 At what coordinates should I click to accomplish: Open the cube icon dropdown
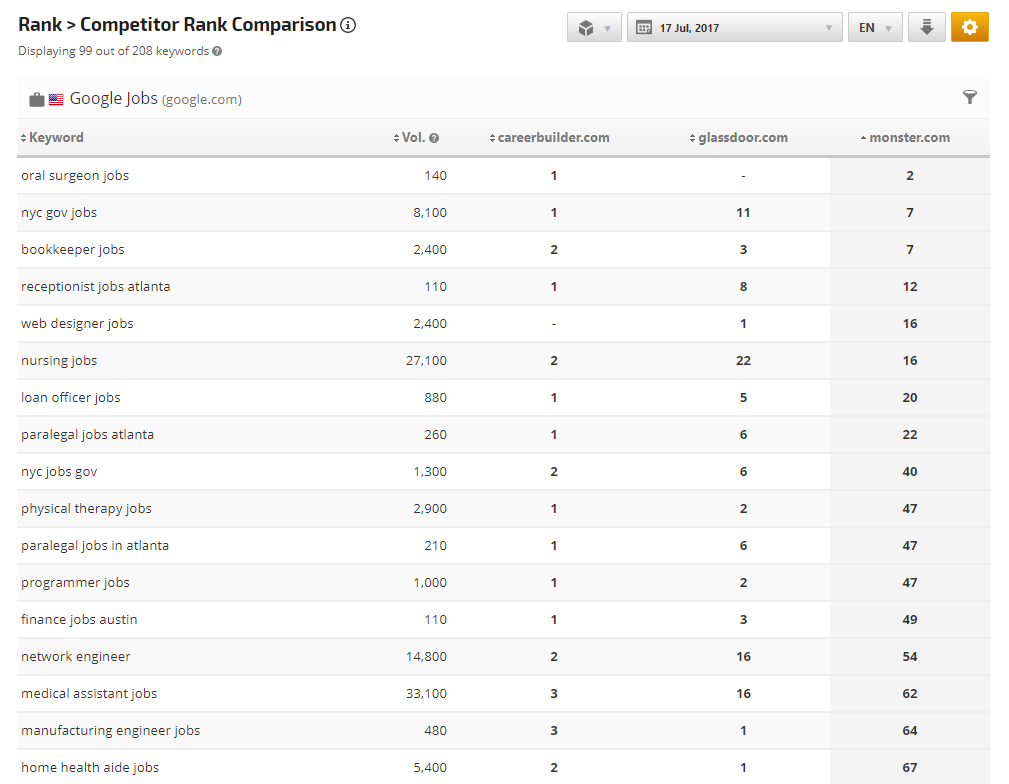[x=594, y=28]
